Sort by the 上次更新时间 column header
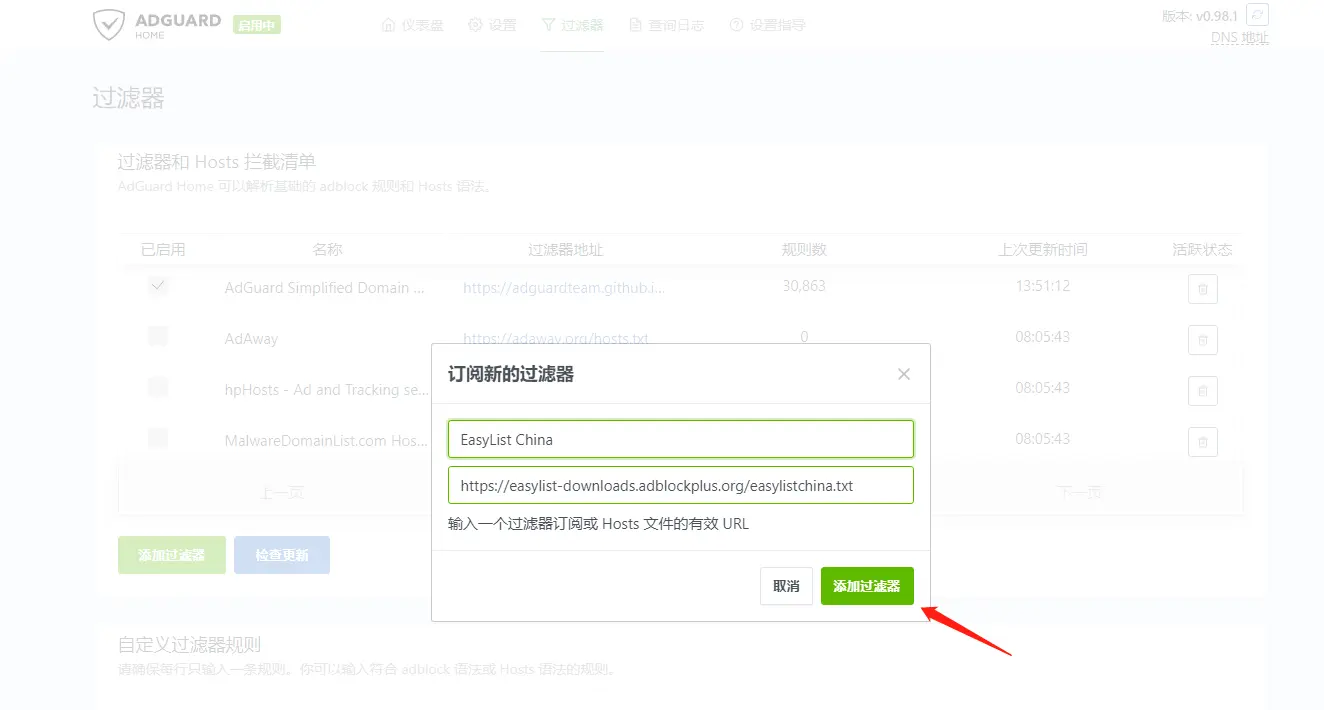The width and height of the screenshot is (1324, 710). tap(1043, 250)
